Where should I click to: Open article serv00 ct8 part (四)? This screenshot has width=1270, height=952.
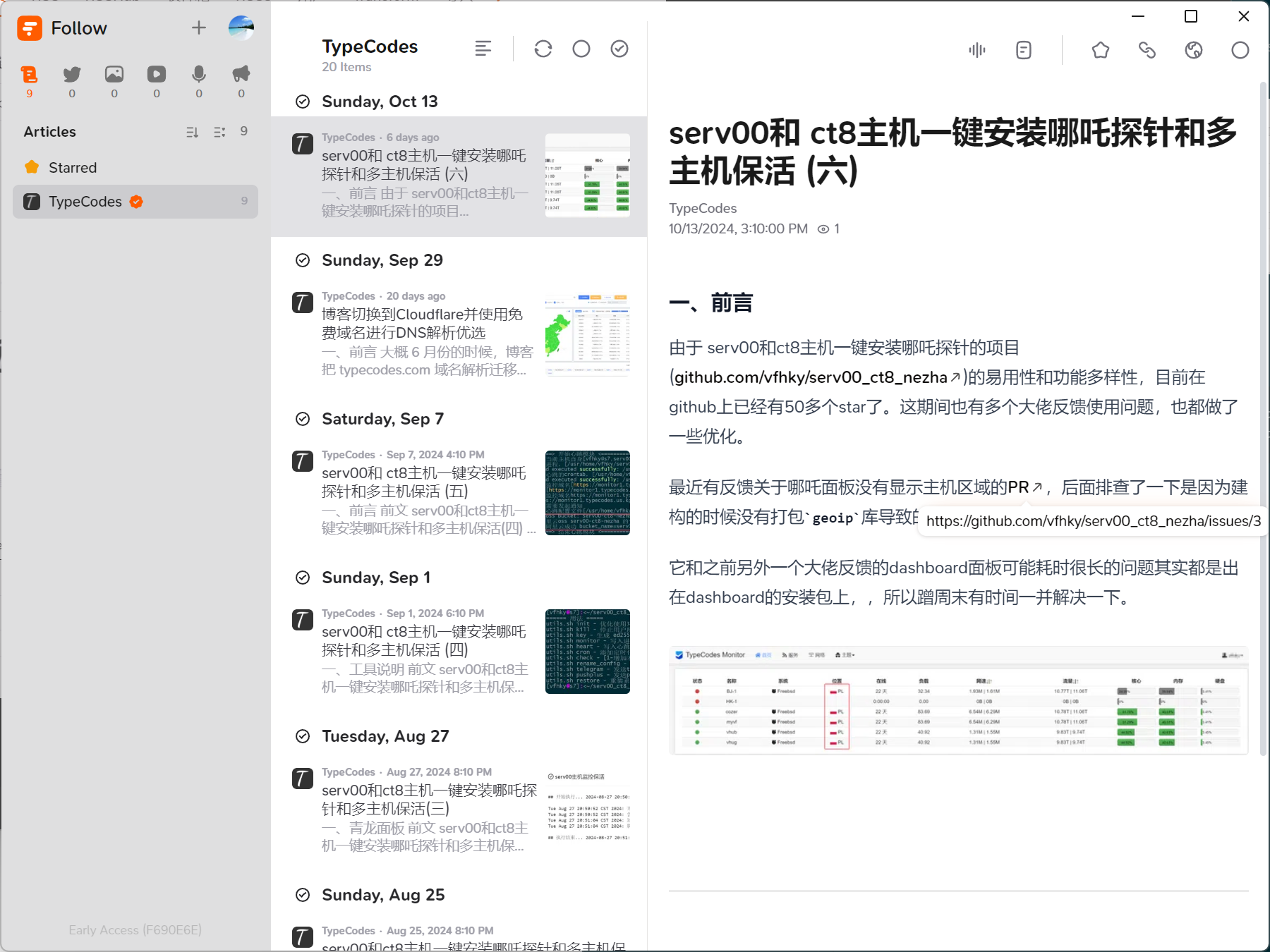coord(459,652)
